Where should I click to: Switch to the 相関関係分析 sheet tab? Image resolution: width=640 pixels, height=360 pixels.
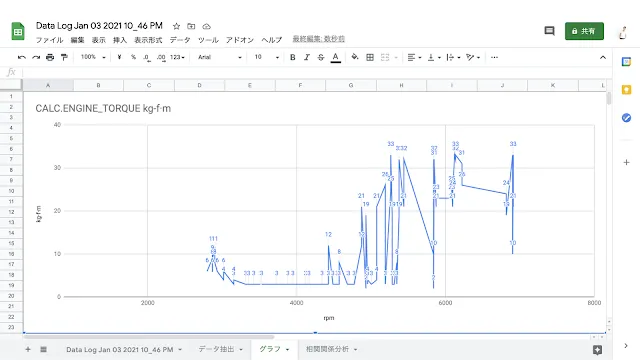tap(327, 349)
